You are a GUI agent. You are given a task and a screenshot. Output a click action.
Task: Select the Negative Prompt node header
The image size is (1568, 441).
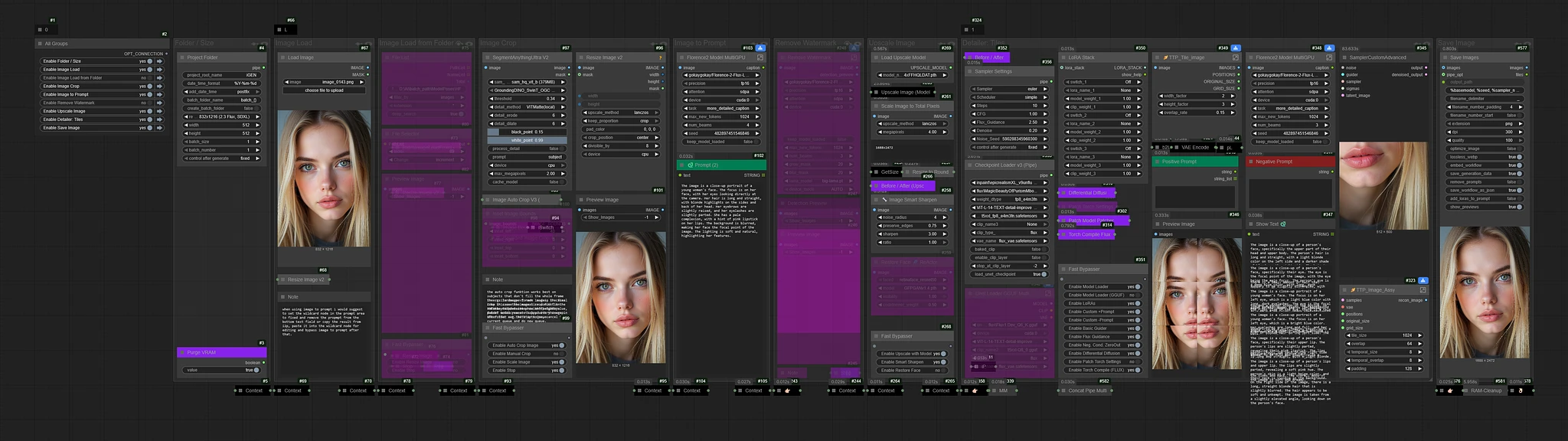point(1290,162)
